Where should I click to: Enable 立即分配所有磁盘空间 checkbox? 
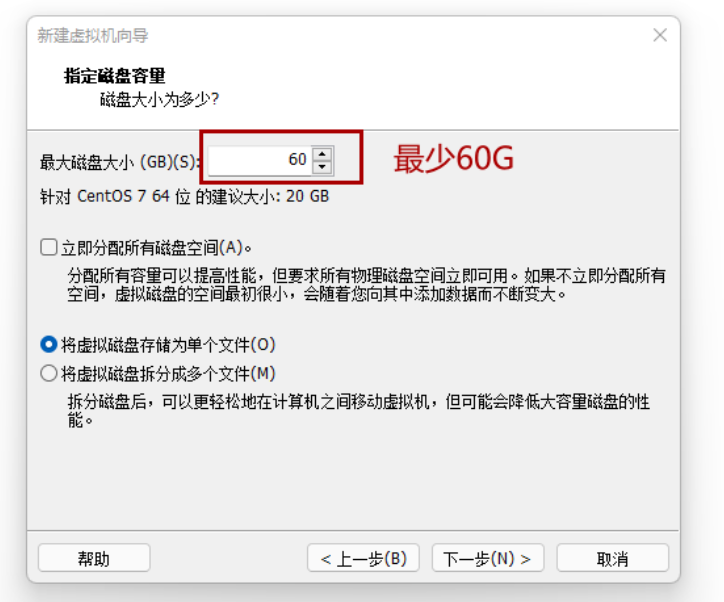click(x=48, y=247)
